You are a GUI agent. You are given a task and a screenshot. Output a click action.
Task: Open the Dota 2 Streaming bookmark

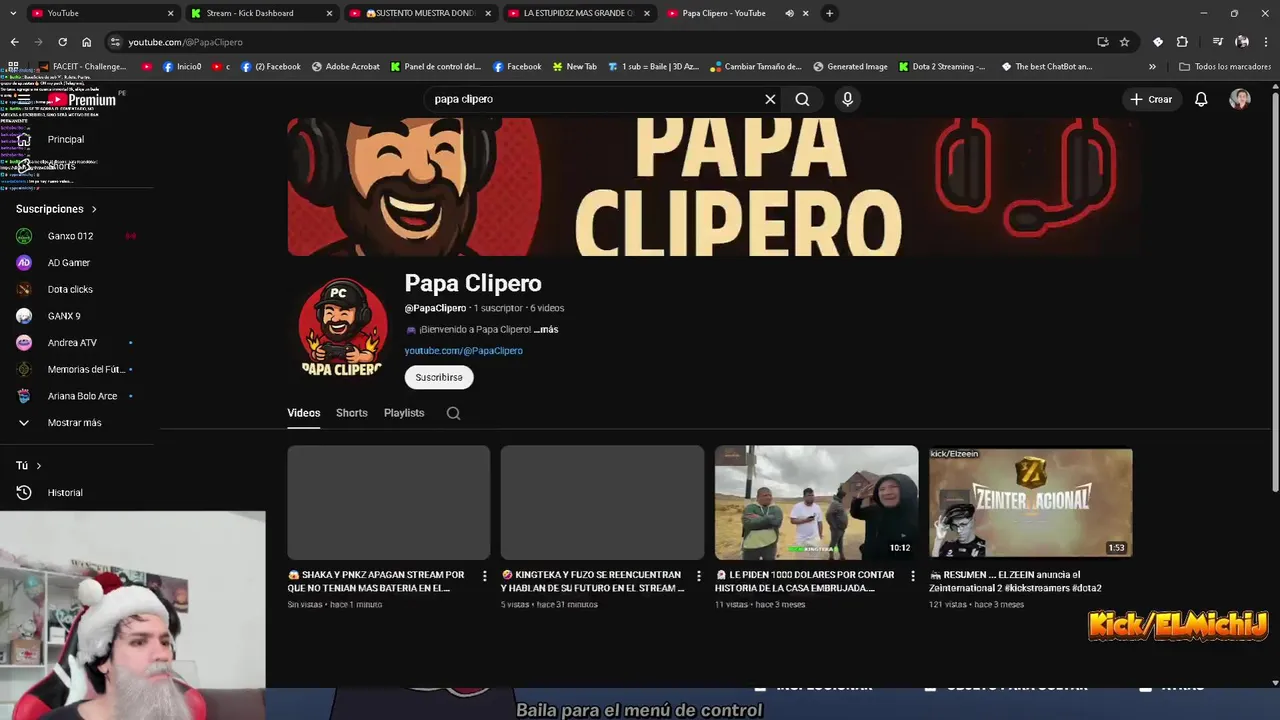coord(942,67)
